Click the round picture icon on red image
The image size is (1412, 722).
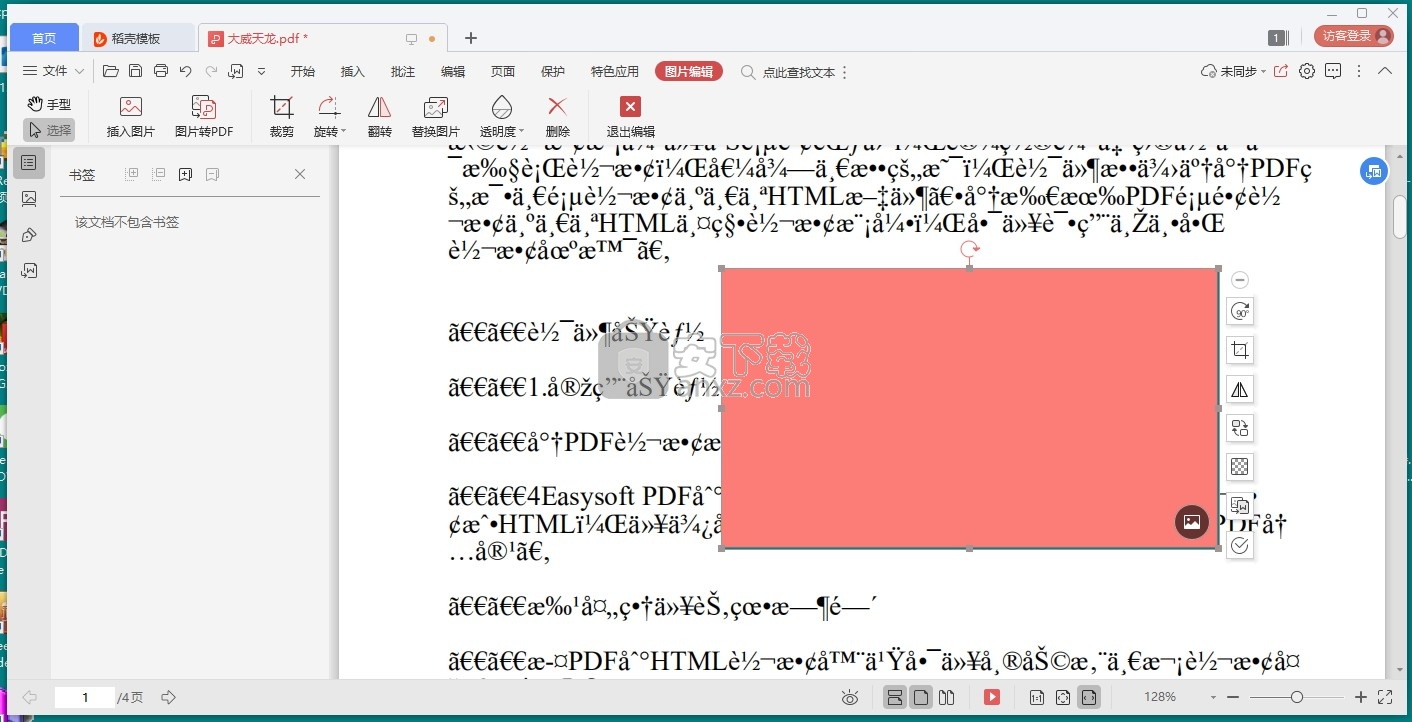coord(1192,521)
